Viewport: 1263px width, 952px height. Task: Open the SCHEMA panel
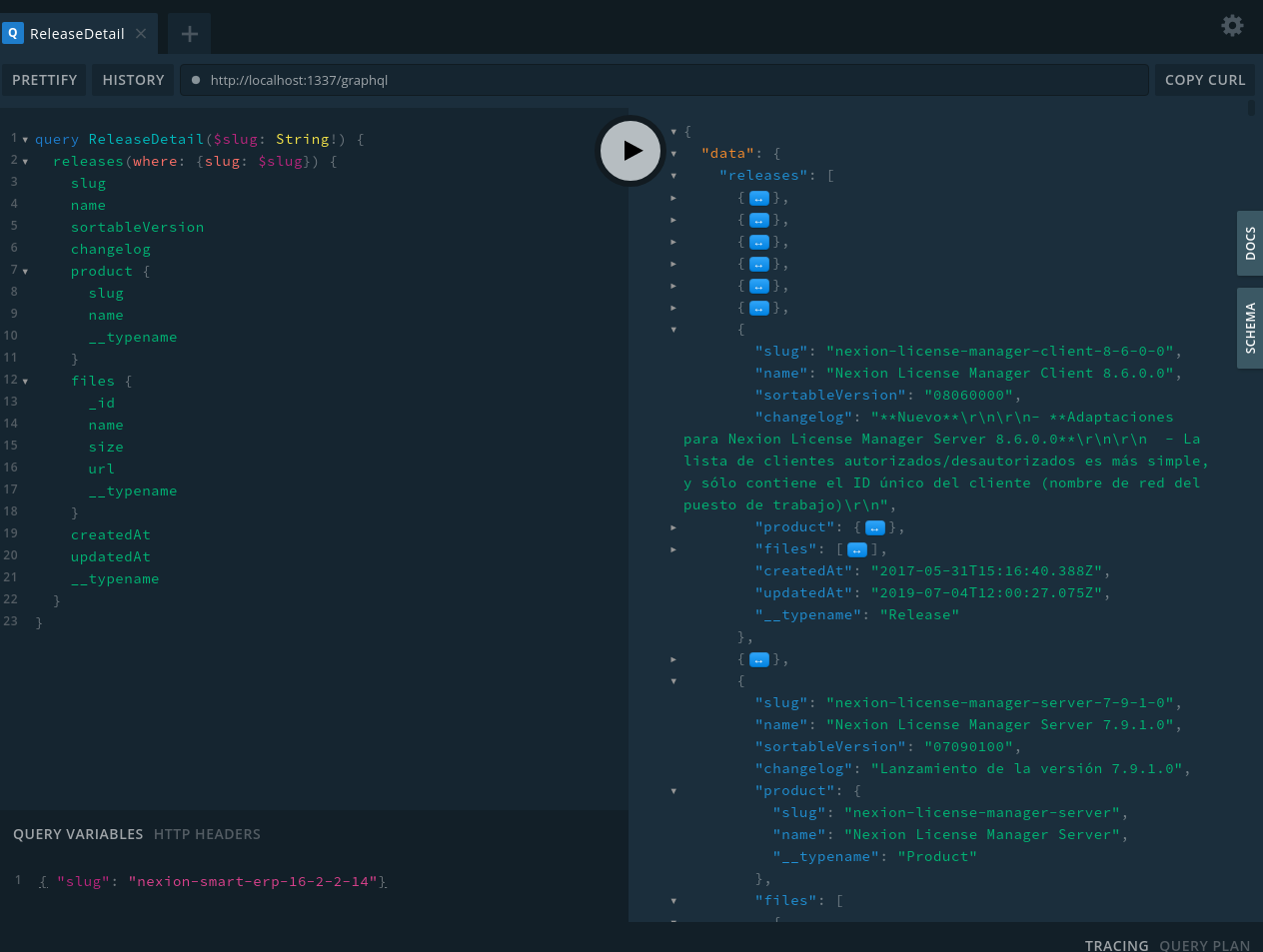point(1250,328)
